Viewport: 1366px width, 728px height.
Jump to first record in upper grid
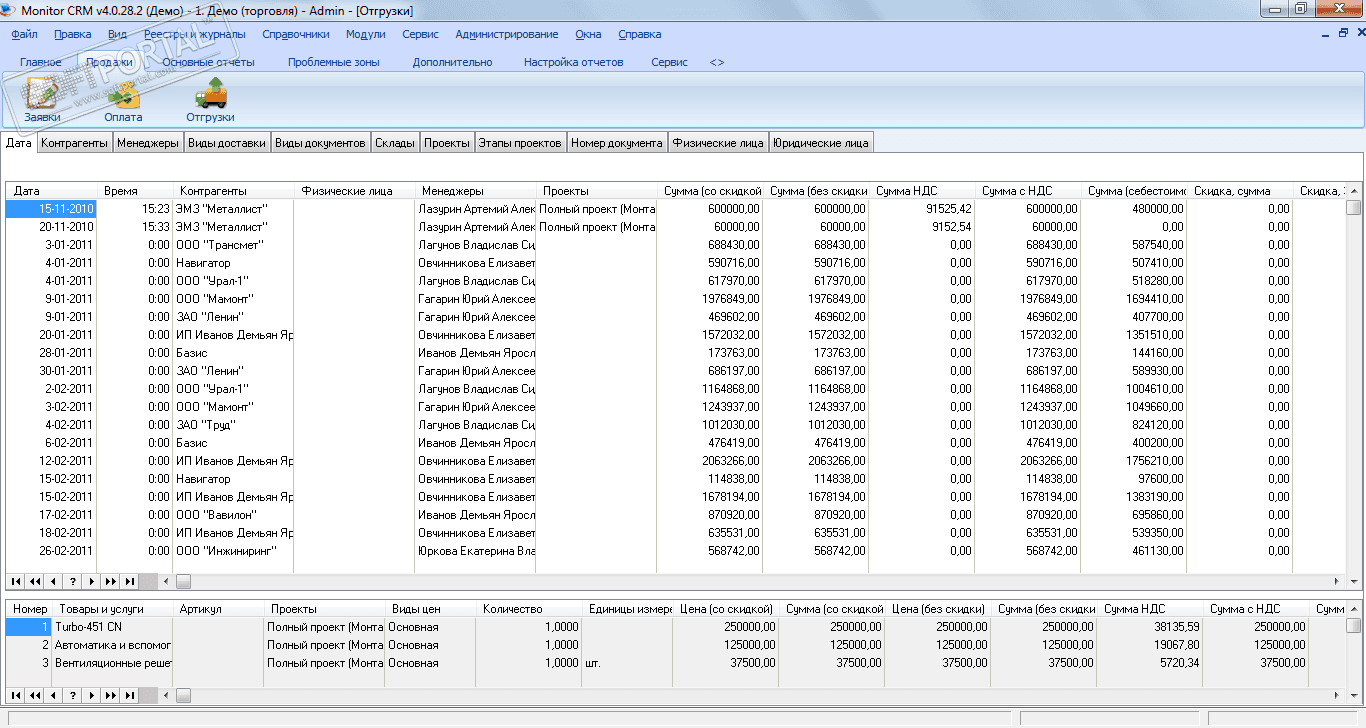(17, 581)
